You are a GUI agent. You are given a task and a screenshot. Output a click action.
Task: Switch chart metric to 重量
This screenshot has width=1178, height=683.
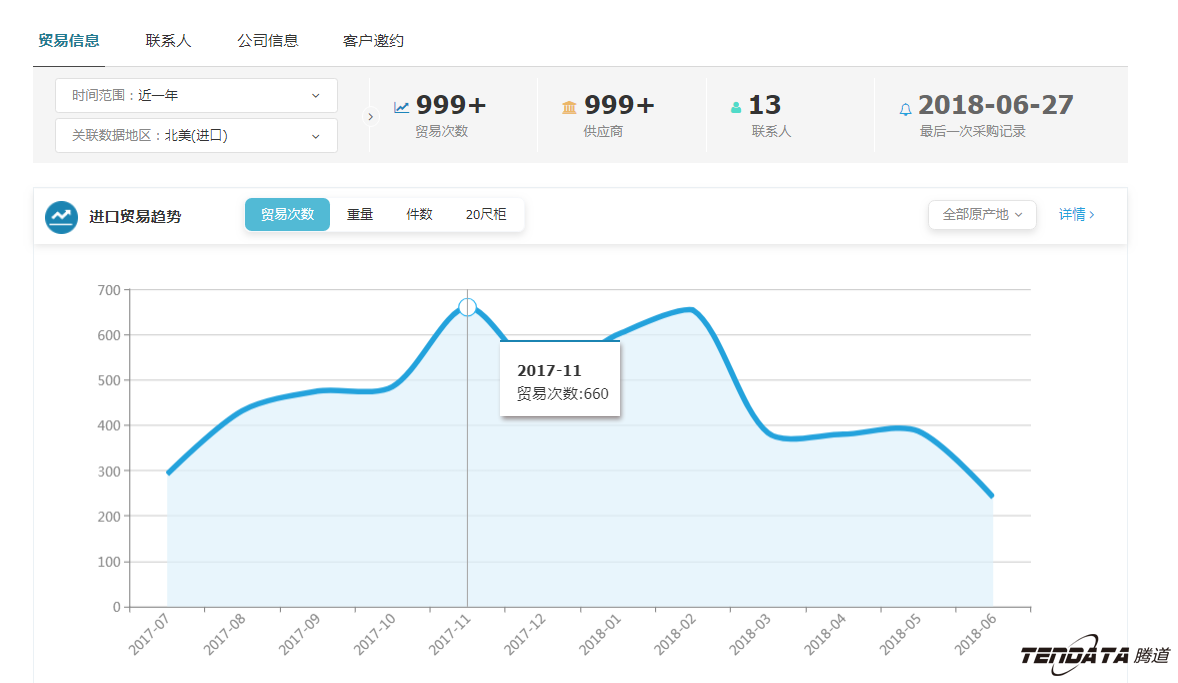(x=360, y=214)
